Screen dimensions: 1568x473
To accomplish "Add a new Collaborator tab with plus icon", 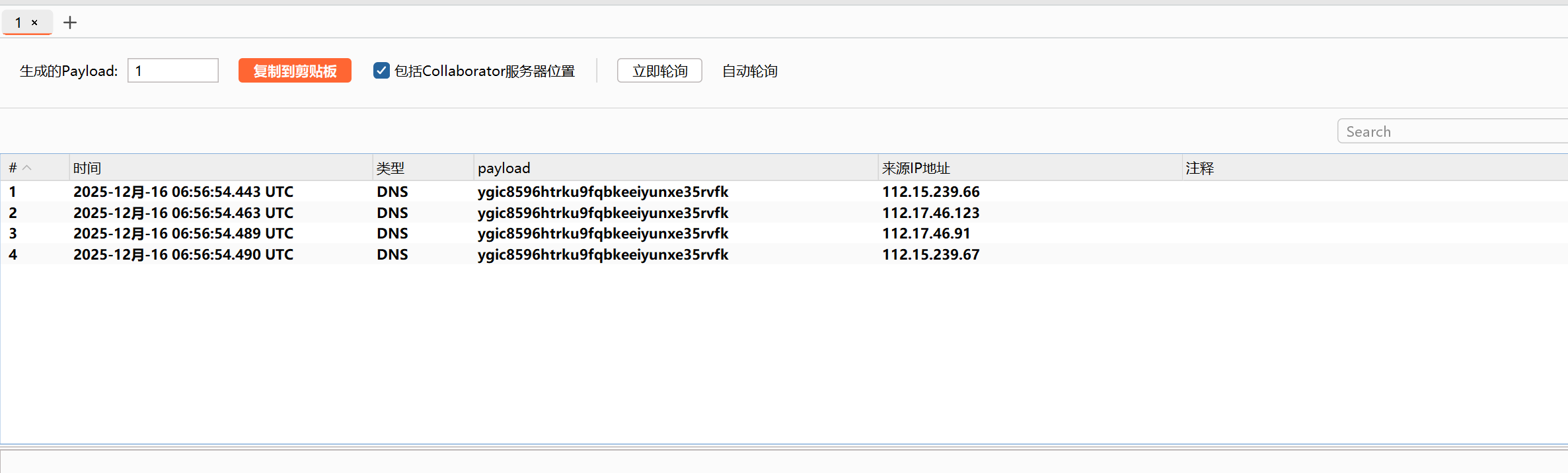I will coord(70,22).
